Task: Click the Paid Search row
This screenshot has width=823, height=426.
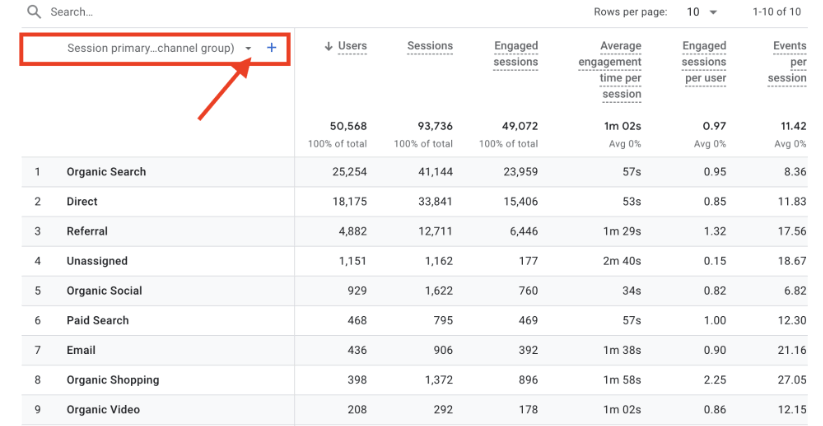Action: pyautogui.click(x=98, y=321)
